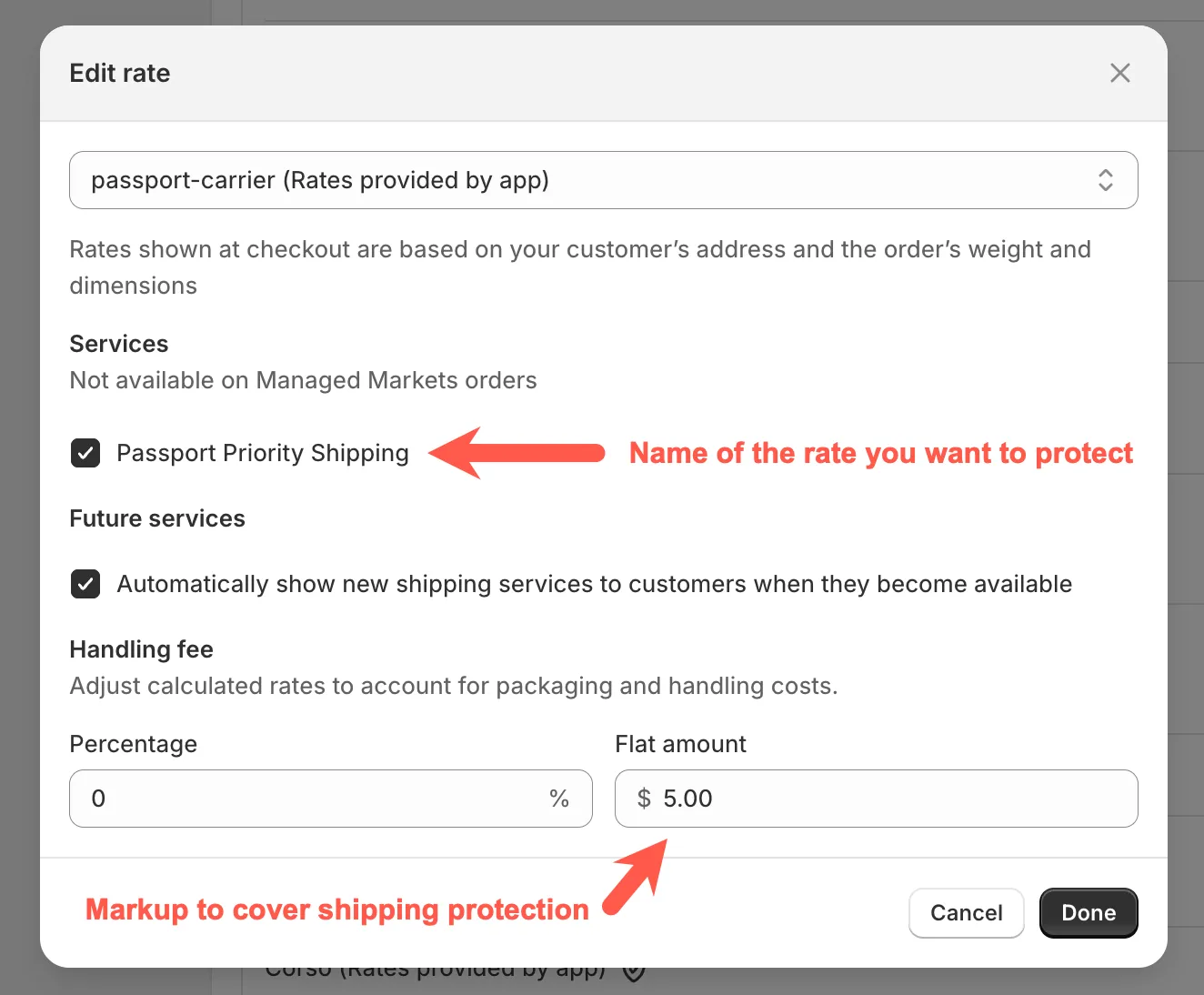This screenshot has height=995, width=1204.
Task: Click the dollar sign in Flat amount field
Action: pos(645,799)
